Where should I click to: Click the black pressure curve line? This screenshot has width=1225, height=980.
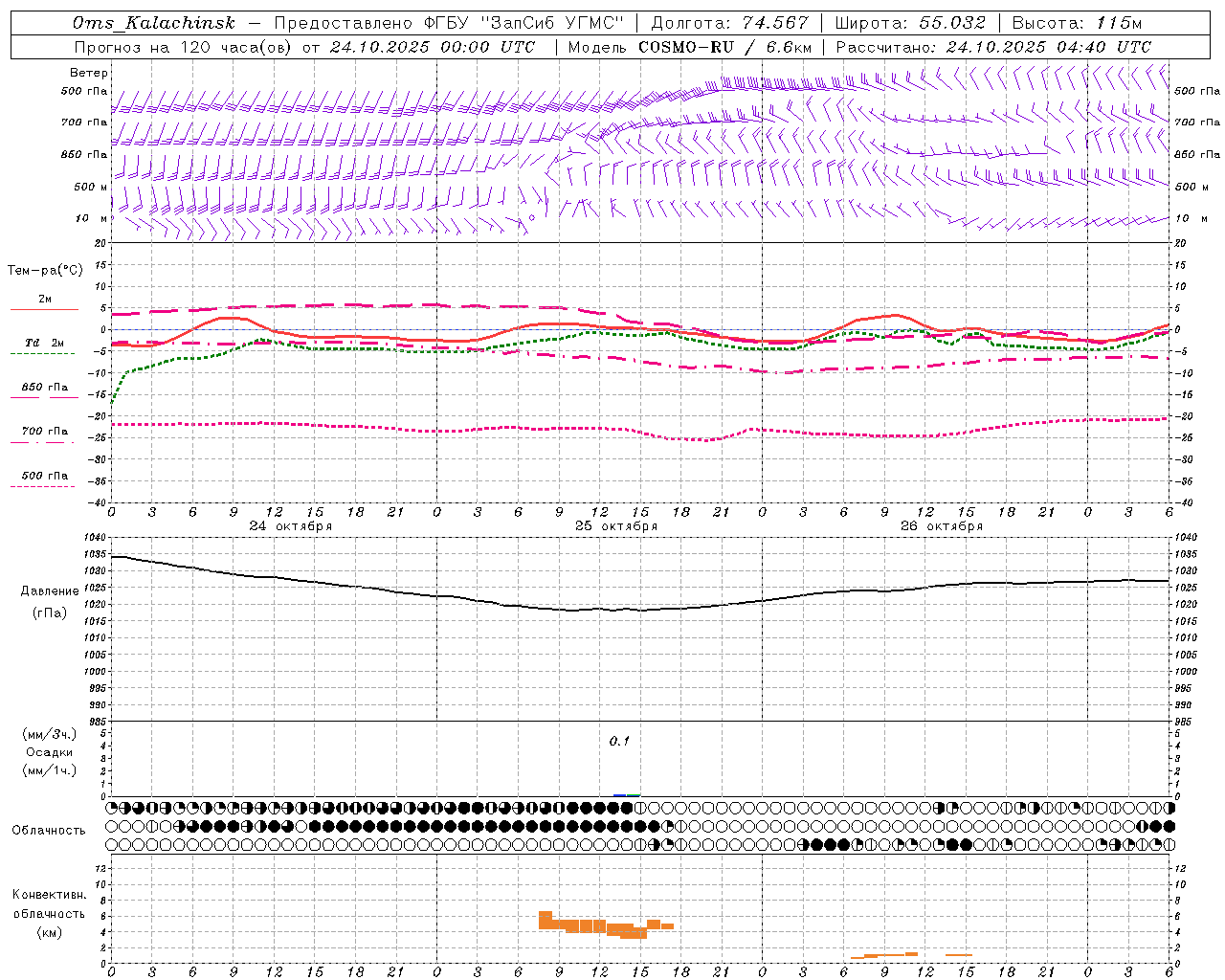tap(639, 609)
